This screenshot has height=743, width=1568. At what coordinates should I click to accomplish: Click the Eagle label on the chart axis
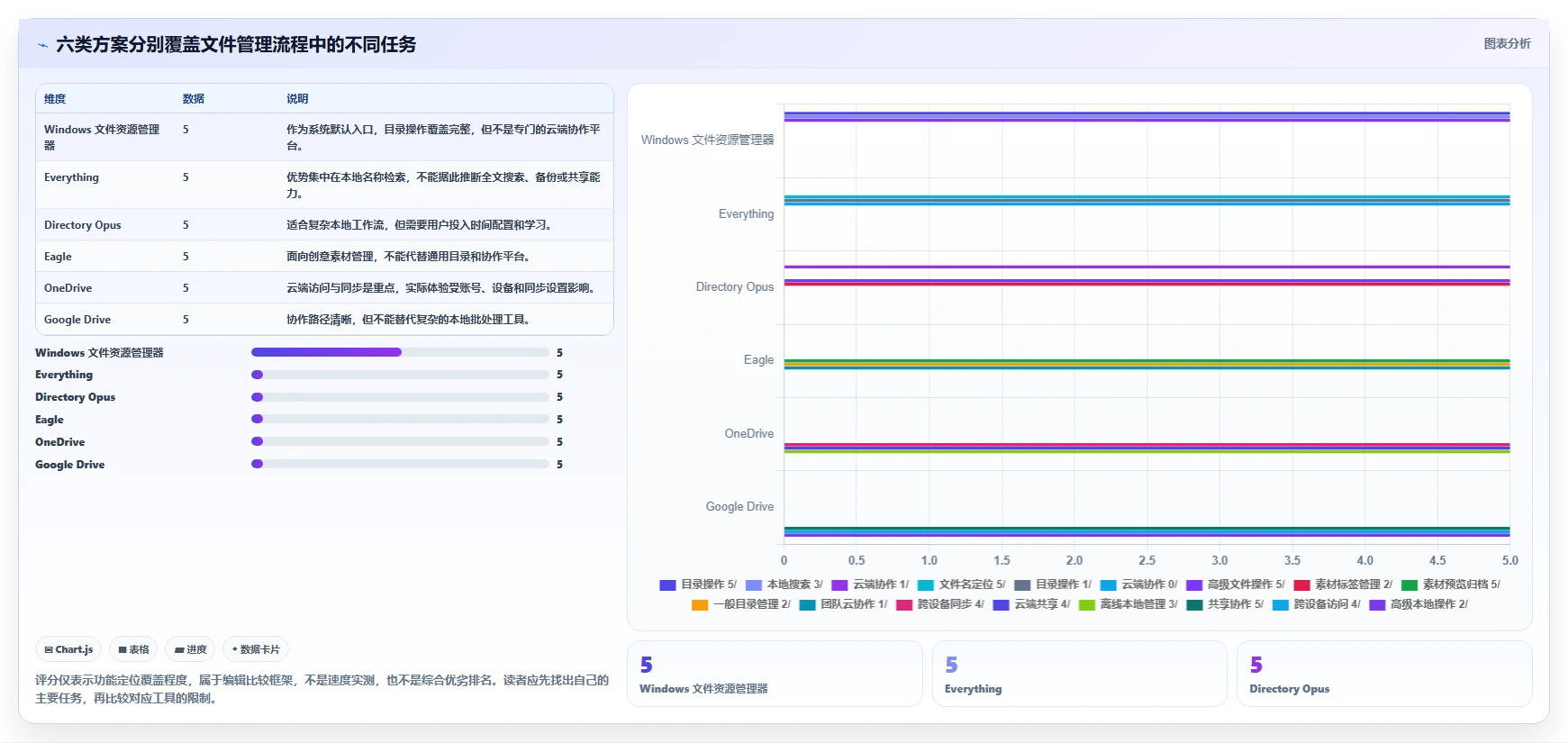tap(758, 360)
